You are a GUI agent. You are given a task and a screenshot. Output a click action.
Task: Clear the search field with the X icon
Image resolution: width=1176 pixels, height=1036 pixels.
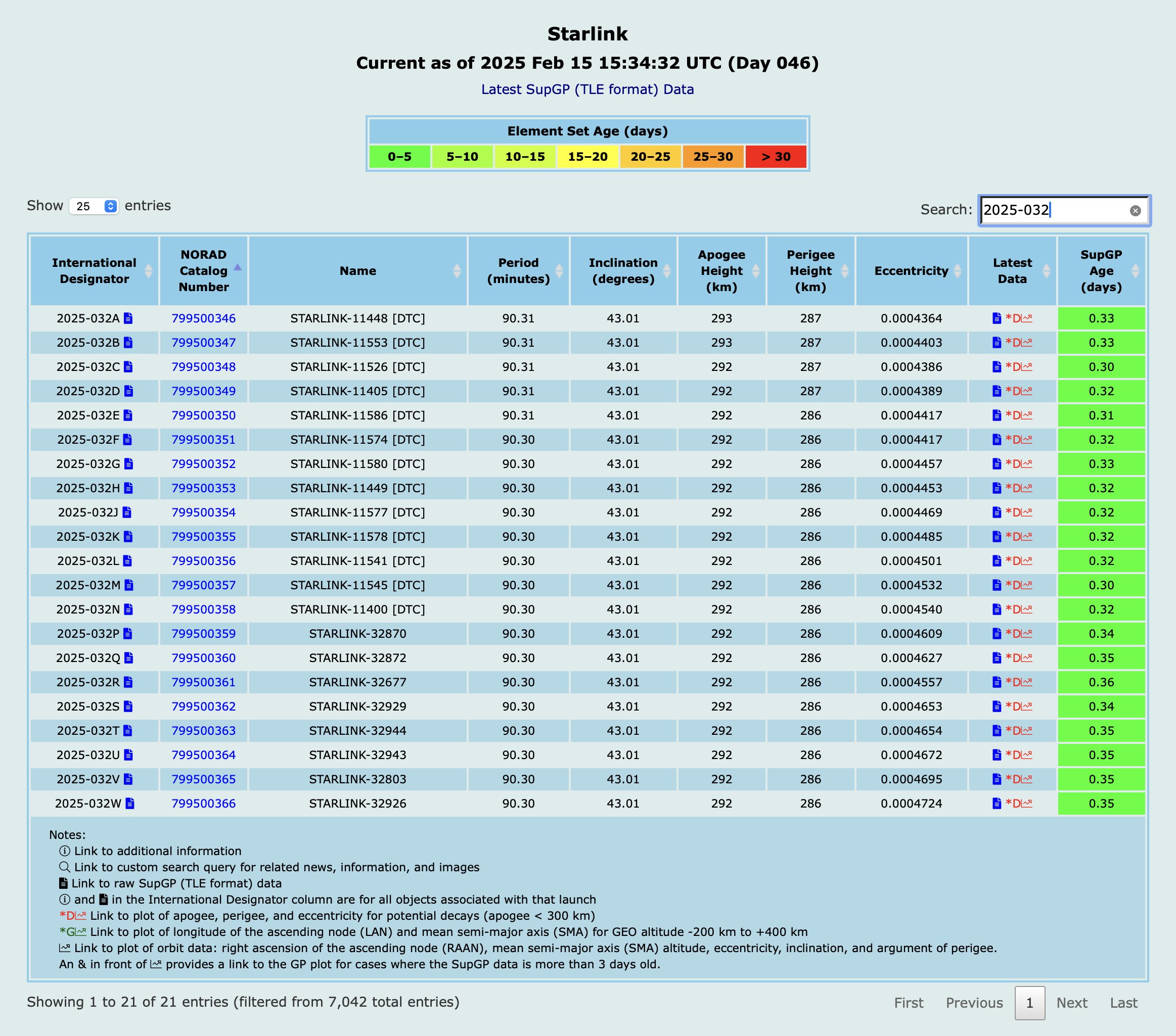point(1135,211)
